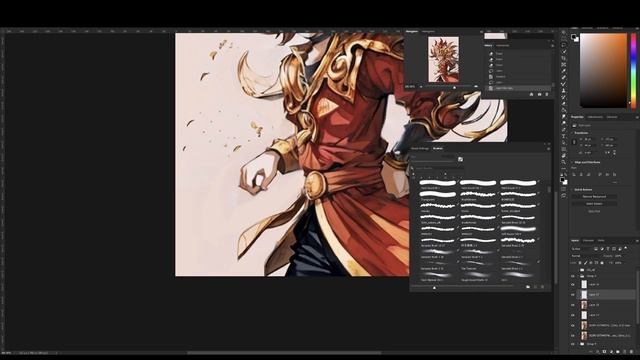Select the Brush tool in the toolbar
Image resolution: width=640 pixels, height=360 pixels.
[564, 83]
